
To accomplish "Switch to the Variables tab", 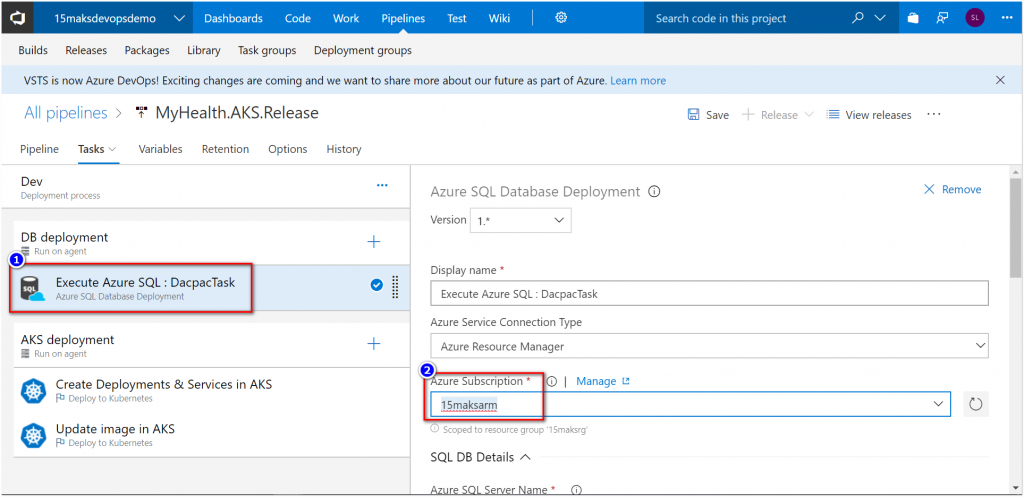I will click(160, 149).
